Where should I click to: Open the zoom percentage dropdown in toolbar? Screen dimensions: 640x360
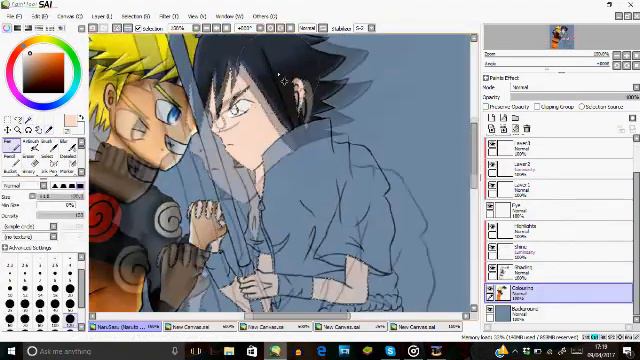[x=196, y=28]
